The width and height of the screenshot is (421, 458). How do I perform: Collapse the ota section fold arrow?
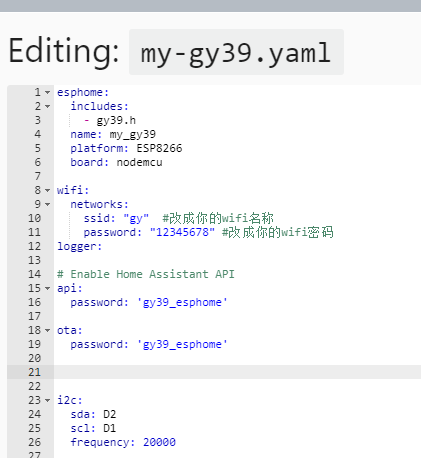click(47, 330)
